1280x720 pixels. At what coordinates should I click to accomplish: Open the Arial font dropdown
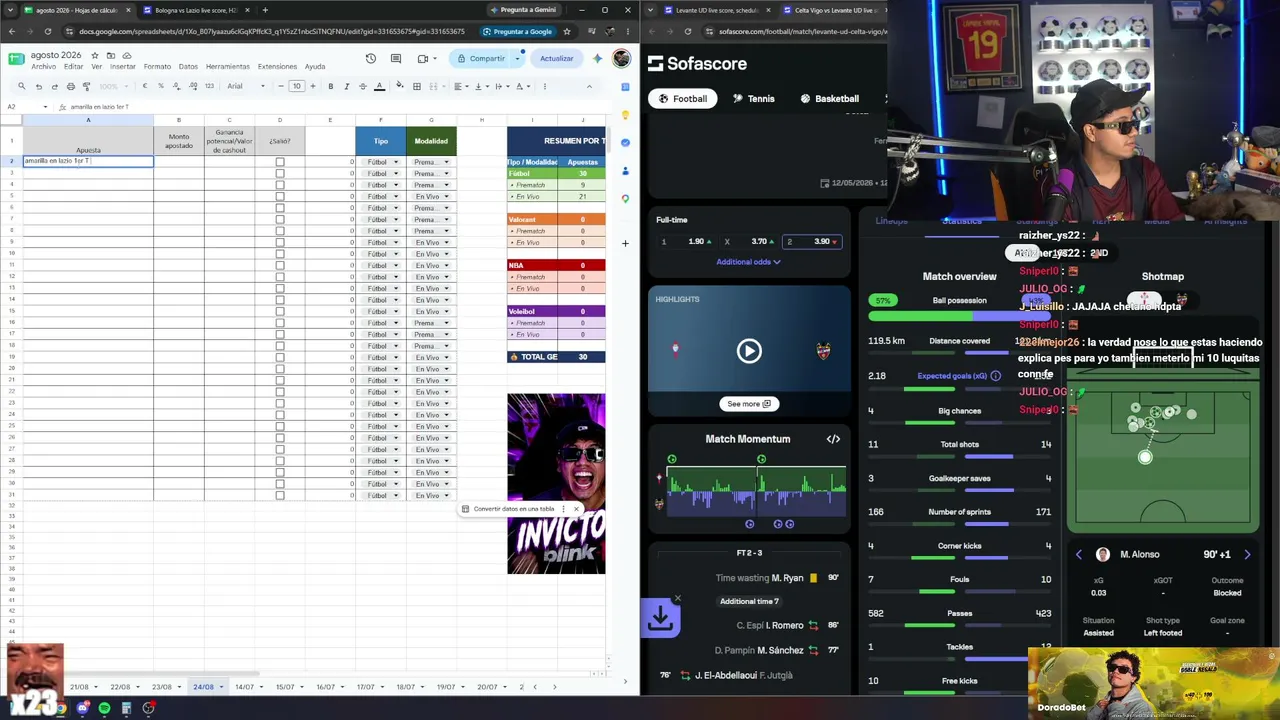pyautogui.click(x=244, y=86)
